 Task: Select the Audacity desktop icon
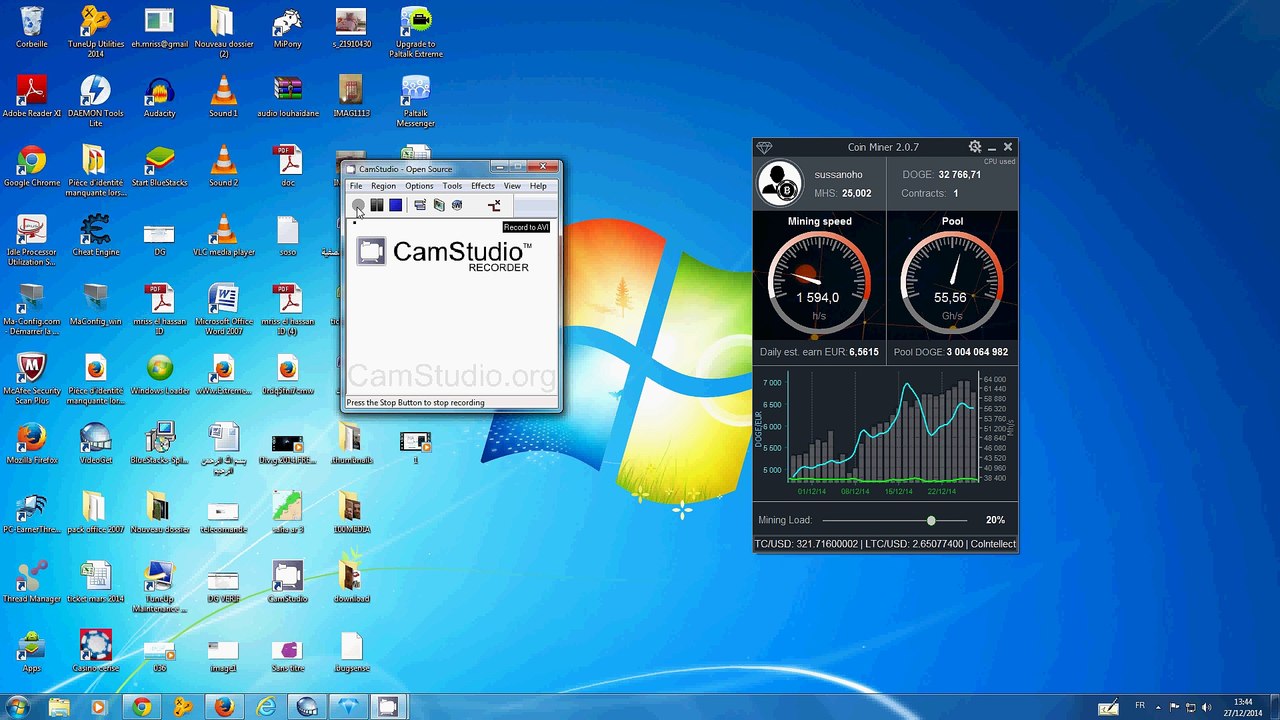click(159, 97)
